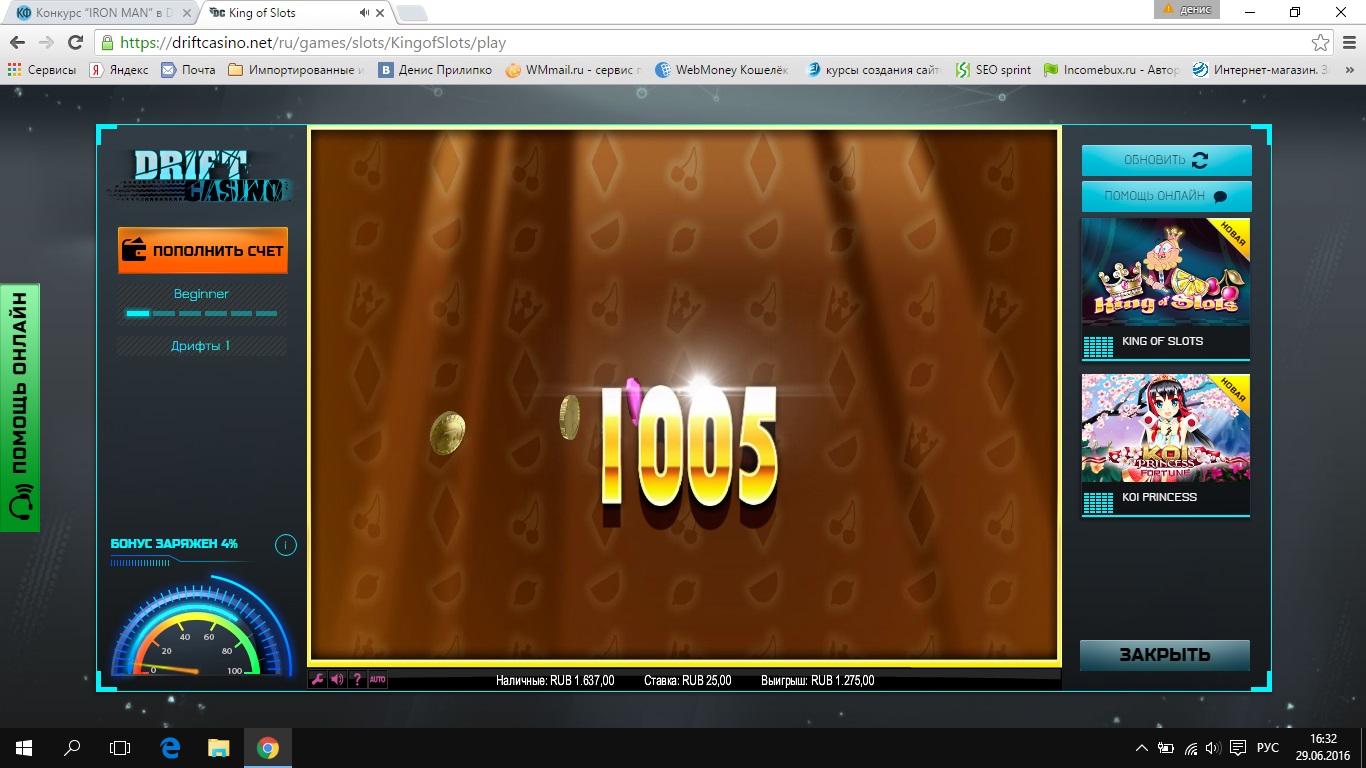Open the Incomebux.ru bookmark
The image size is (1366, 768).
point(1112,70)
